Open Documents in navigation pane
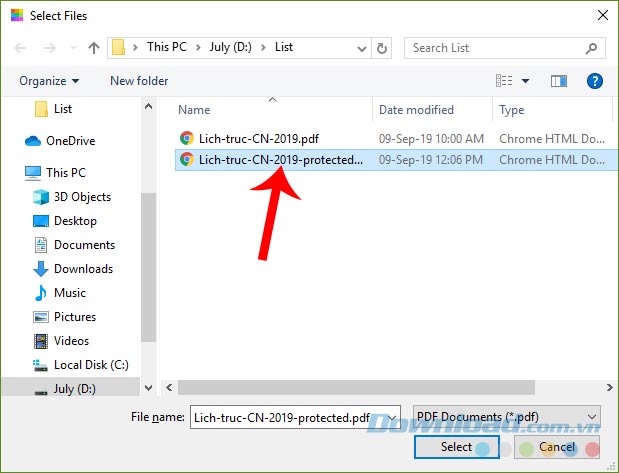This screenshot has width=619, height=473. [84, 245]
